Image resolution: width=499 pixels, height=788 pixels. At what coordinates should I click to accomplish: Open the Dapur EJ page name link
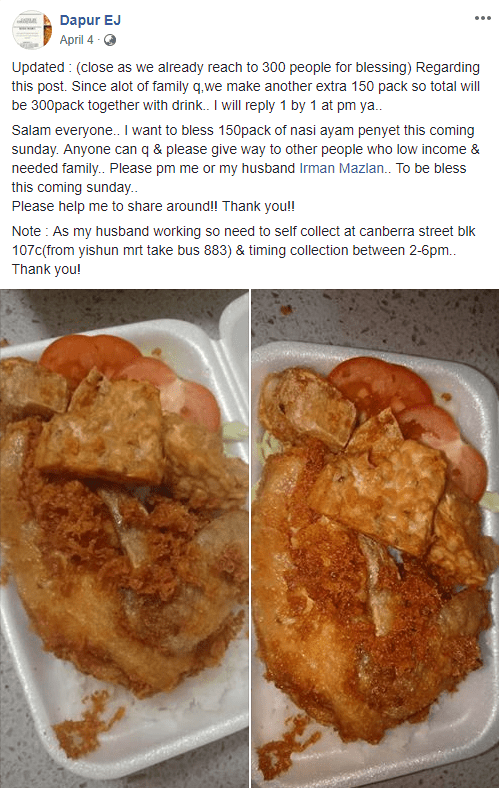click(x=90, y=20)
